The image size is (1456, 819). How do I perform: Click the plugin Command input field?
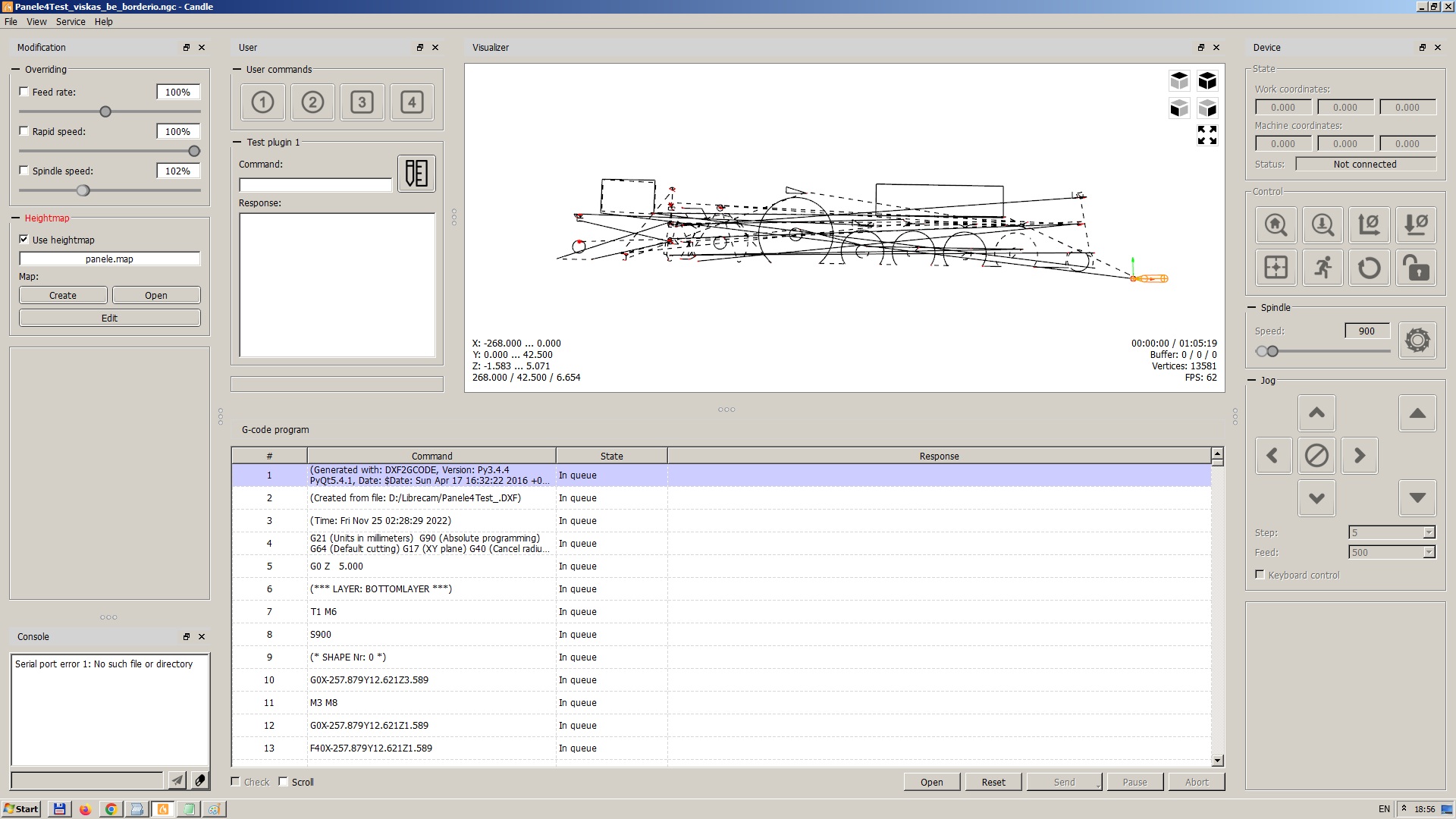click(315, 184)
